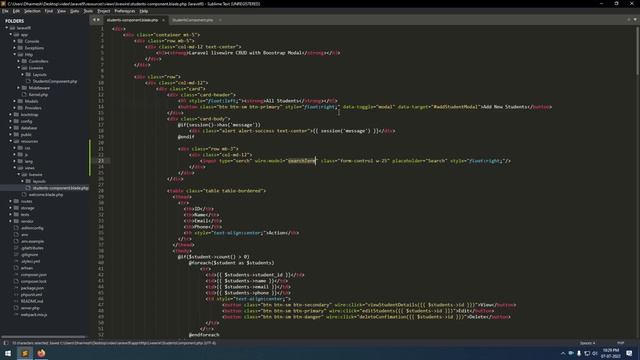Screen dimensions: 640x360
Task: Click the editor vertical scrollbar
Action: point(637,51)
